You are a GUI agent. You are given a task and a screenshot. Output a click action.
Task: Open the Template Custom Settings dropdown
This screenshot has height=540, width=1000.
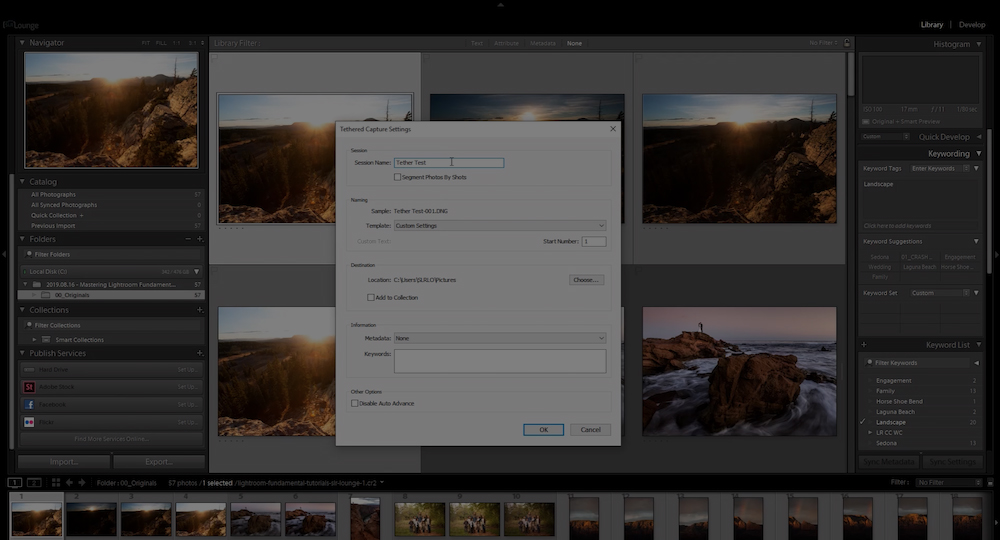pyautogui.click(x=500, y=226)
